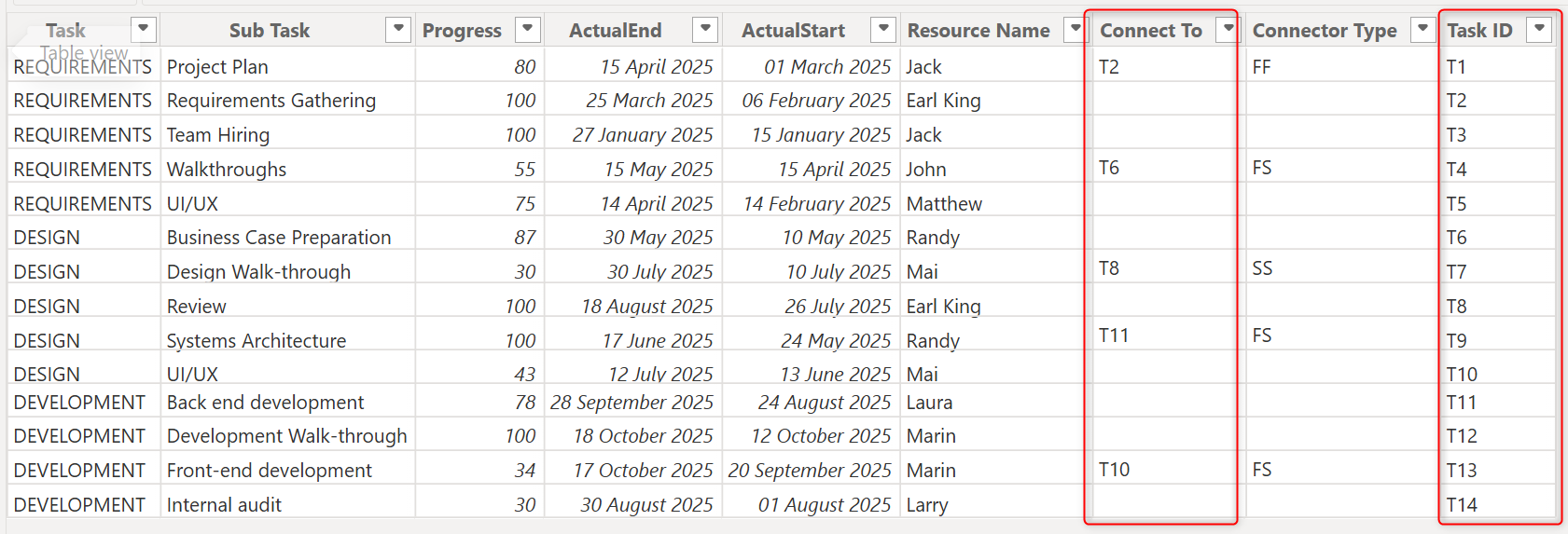Click the Connector Type dropdown arrow
This screenshot has height=534, width=1568.
click(x=1422, y=29)
